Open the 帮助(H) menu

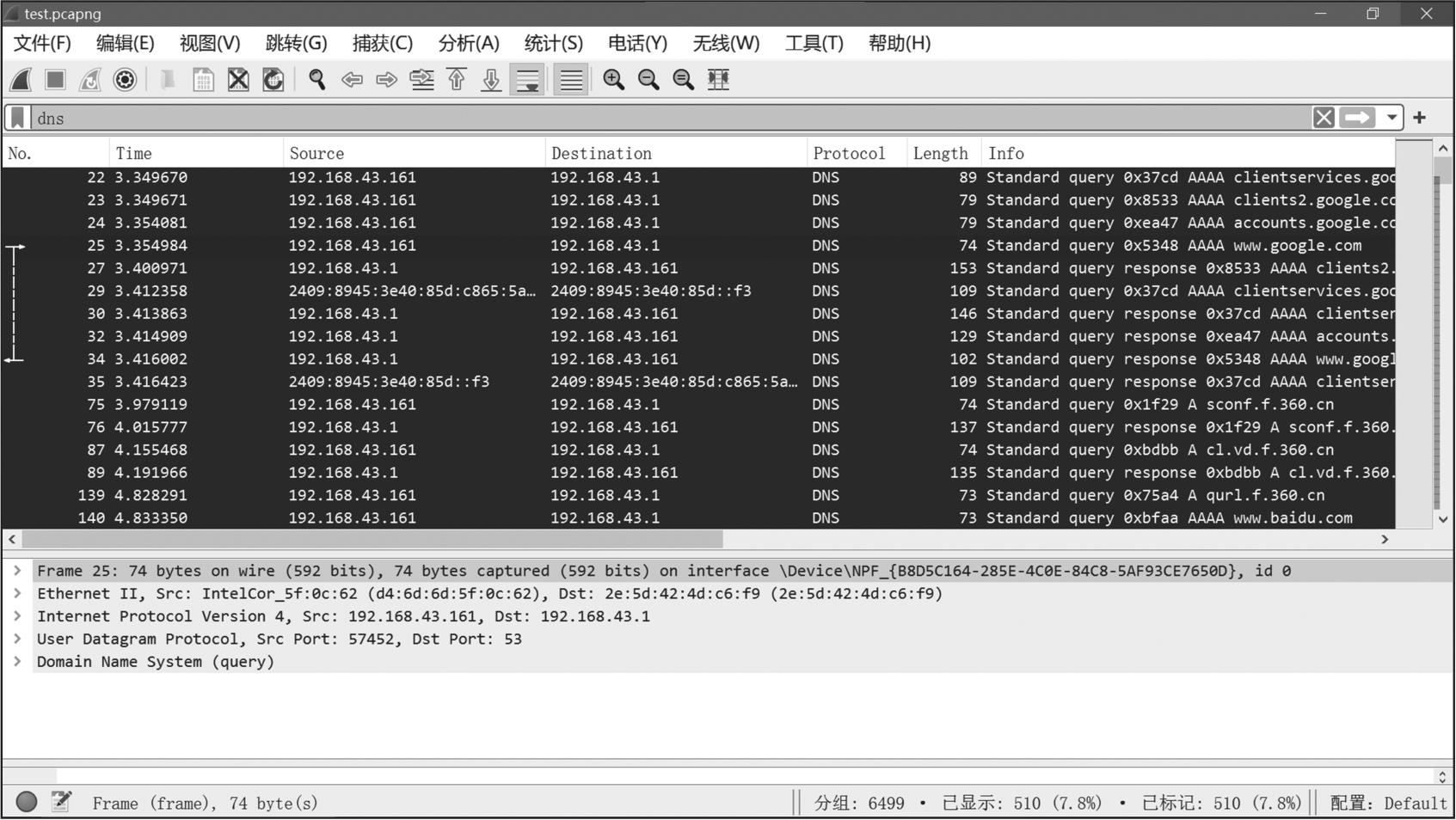(x=900, y=43)
